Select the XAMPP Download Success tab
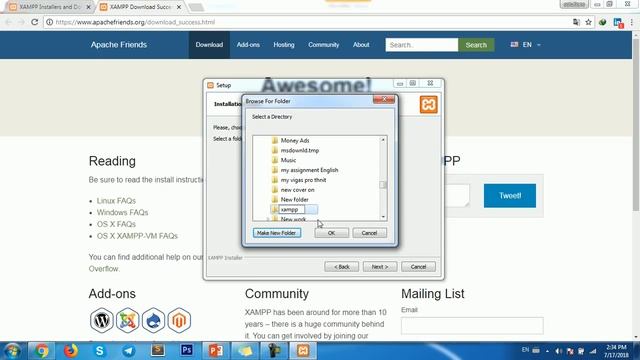This screenshot has height=360, width=640. point(140,7)
